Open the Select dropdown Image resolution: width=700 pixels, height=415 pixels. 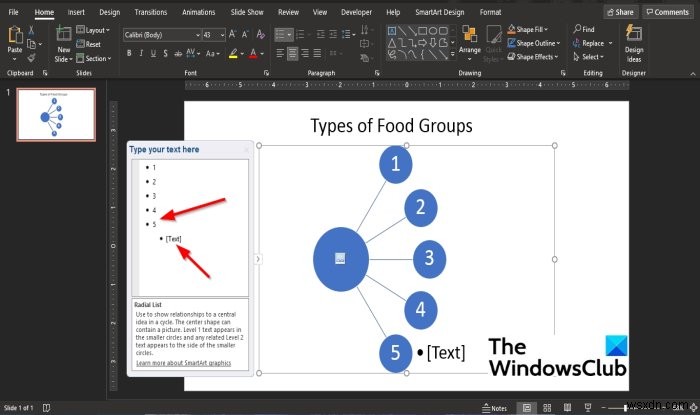588,57
